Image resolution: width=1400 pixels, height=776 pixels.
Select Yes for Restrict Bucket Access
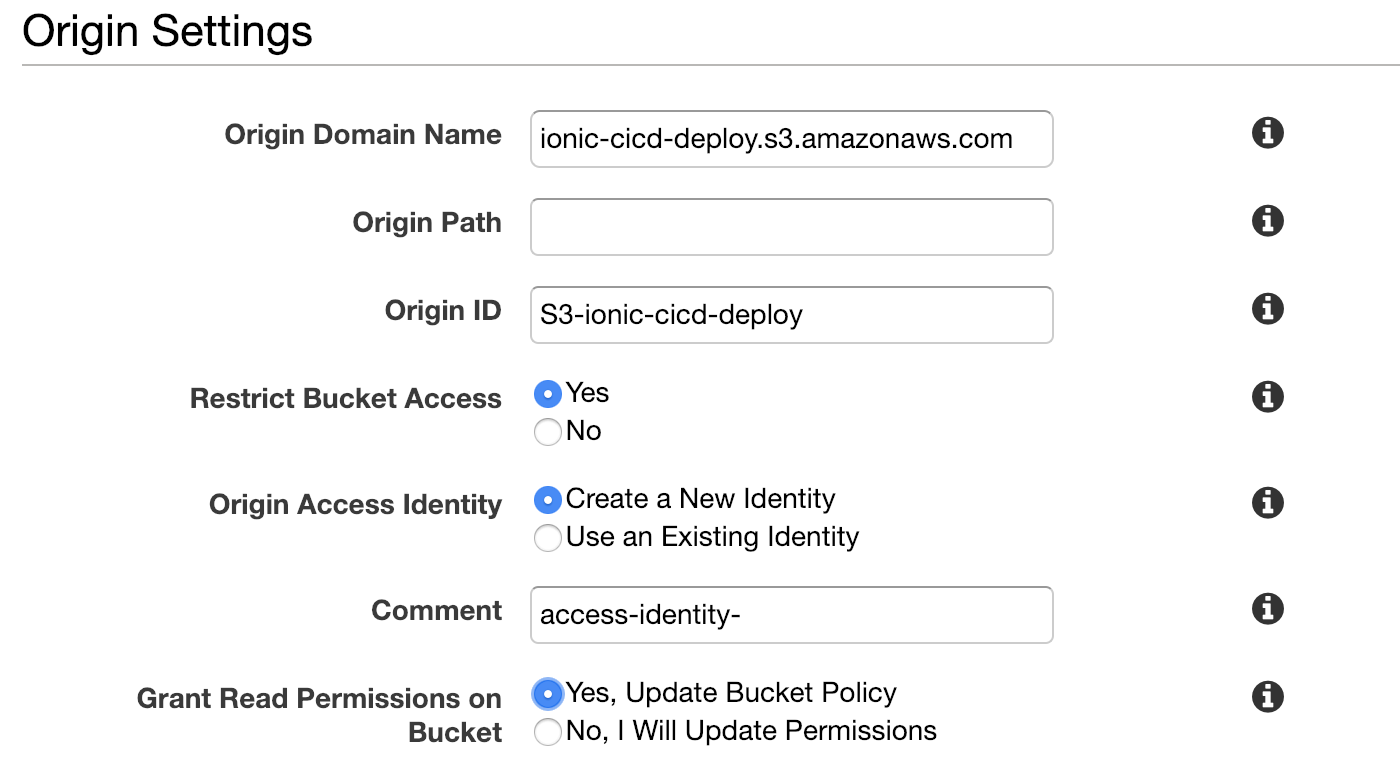pyautogui.click(x=548, y=394)
